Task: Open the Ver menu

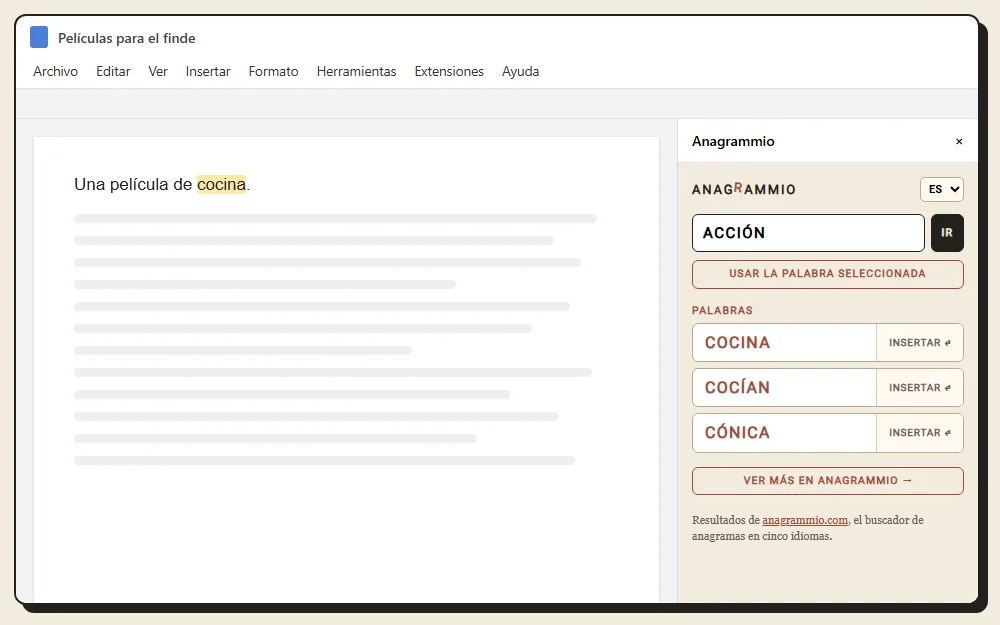Action: (158, 71)
